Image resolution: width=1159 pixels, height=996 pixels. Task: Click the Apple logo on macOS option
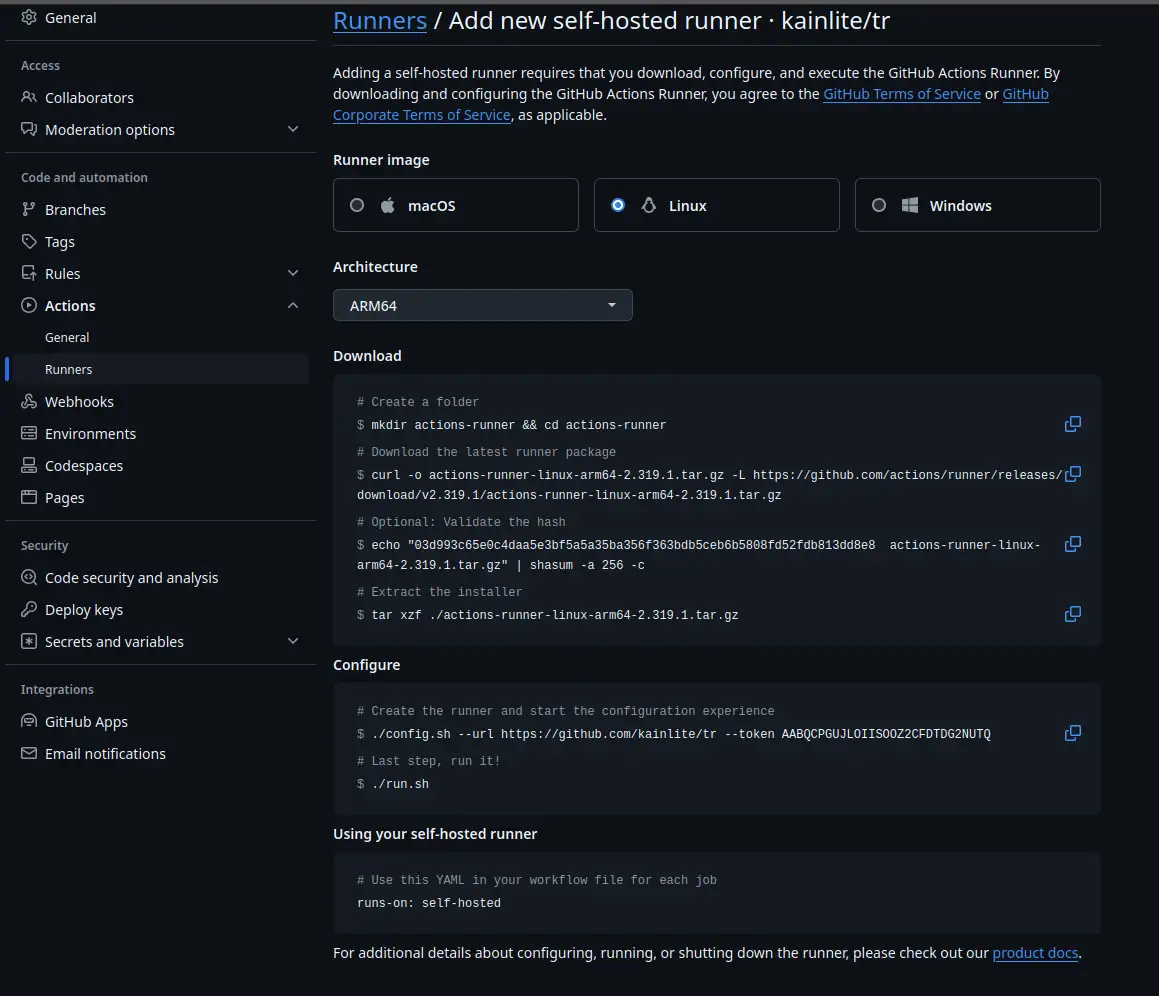click(387, 205)
